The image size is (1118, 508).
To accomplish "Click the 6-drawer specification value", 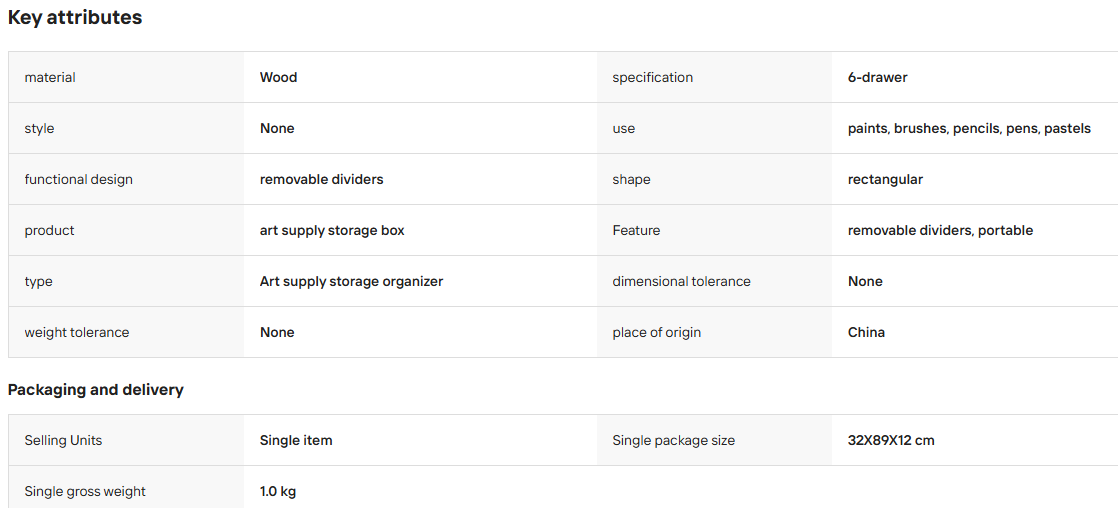I will pos(878,77).
